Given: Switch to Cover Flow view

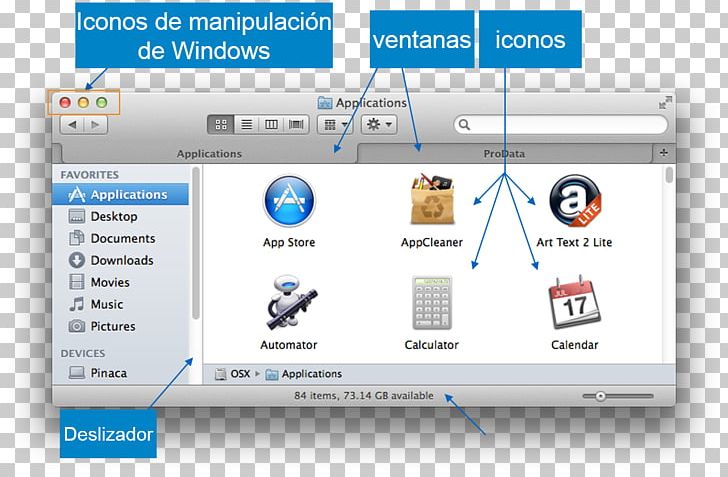Looking at the screenshot, I should pyautogui.click(x=296, y=124).
